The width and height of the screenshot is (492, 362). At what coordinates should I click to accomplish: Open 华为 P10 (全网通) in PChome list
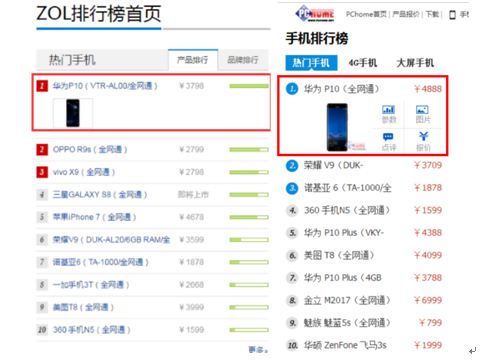342,89
